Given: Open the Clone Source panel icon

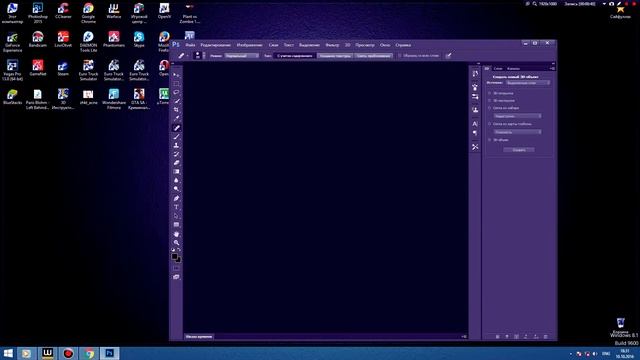Looking at the screenshot, I should pos(475,109).
